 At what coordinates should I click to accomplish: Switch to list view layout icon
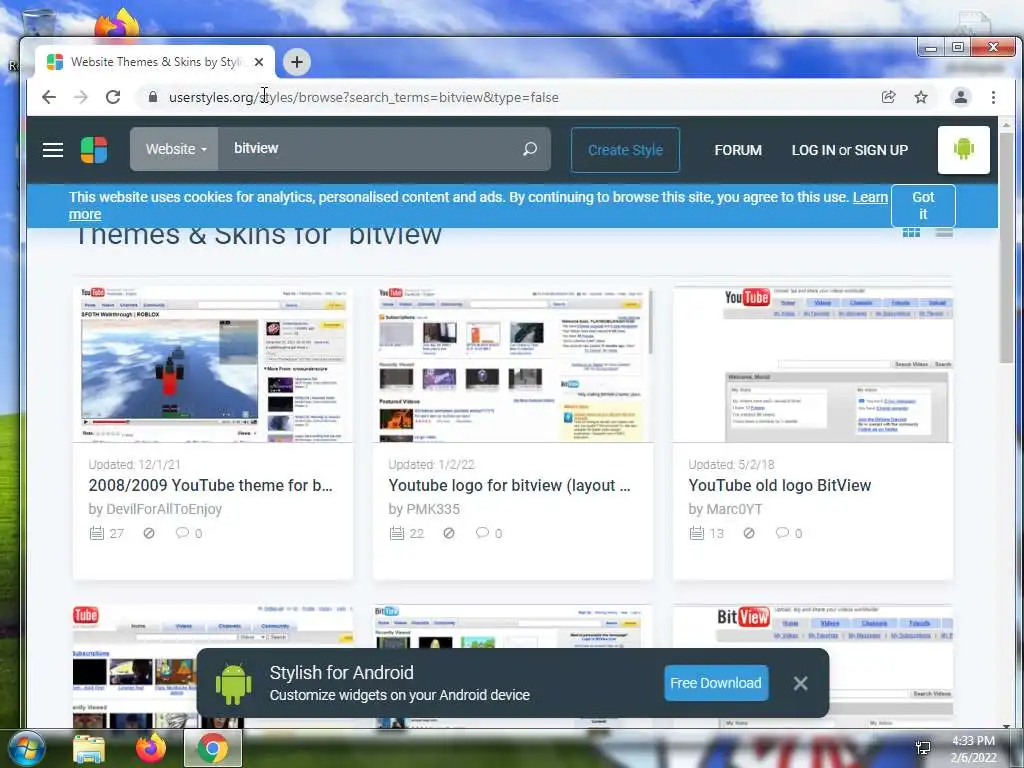click(x=944, y=233)
